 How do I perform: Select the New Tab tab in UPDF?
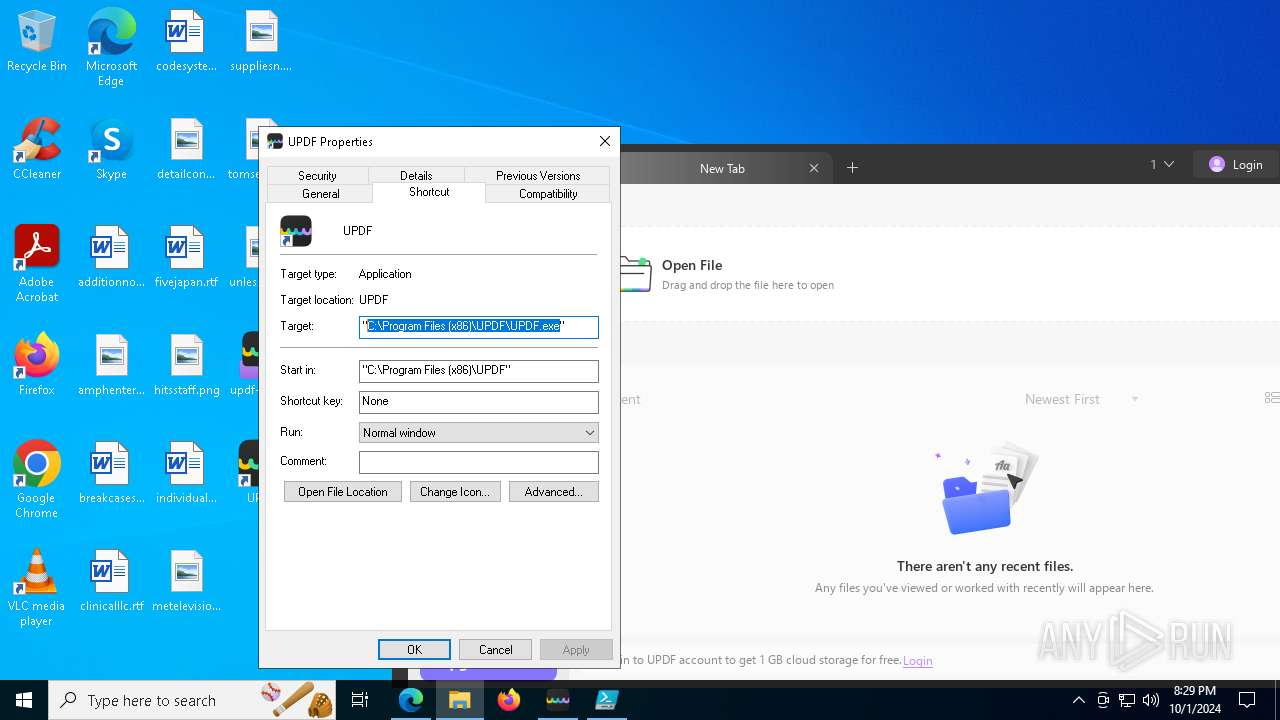tap(722, 168)
